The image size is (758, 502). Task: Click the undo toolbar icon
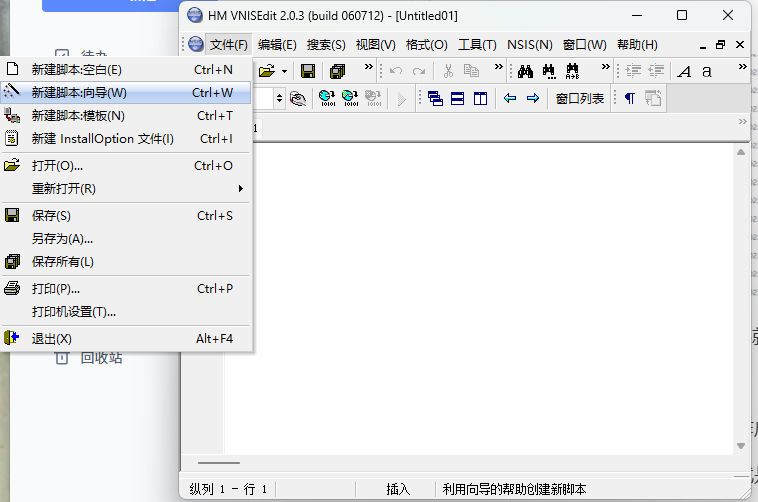point(396,71)
